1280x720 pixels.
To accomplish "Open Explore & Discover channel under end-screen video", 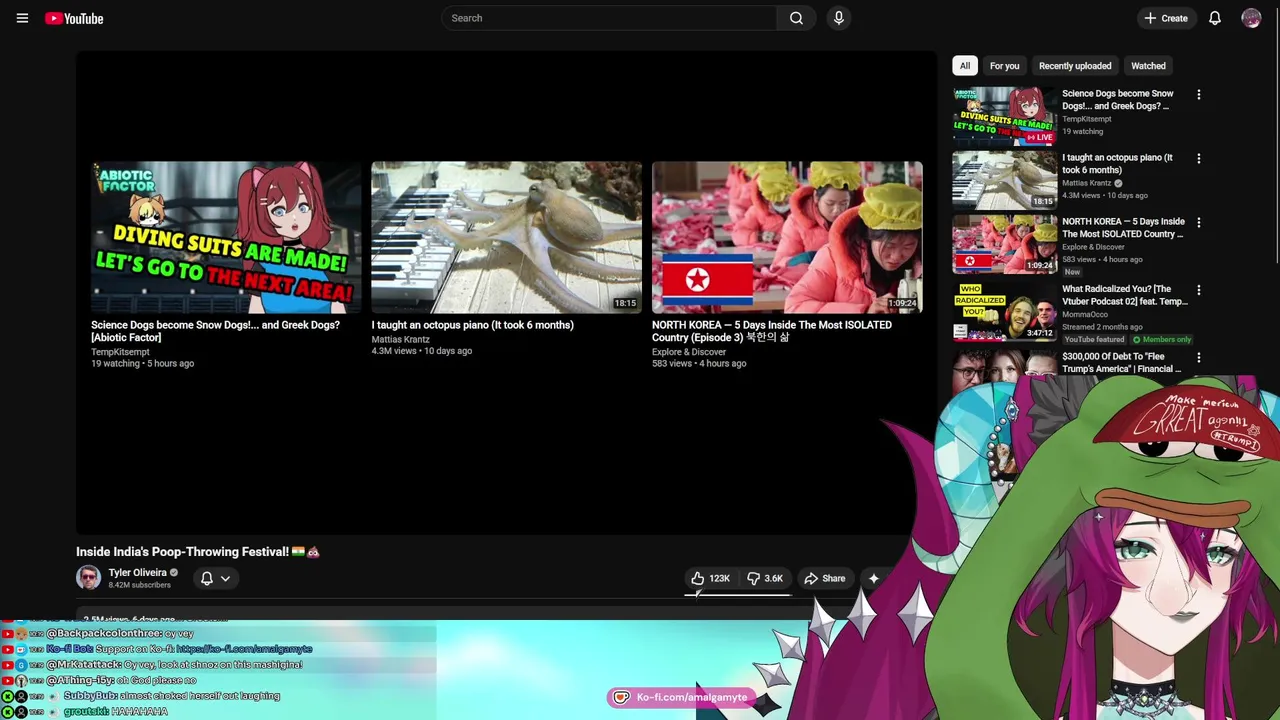I will 689,352.
